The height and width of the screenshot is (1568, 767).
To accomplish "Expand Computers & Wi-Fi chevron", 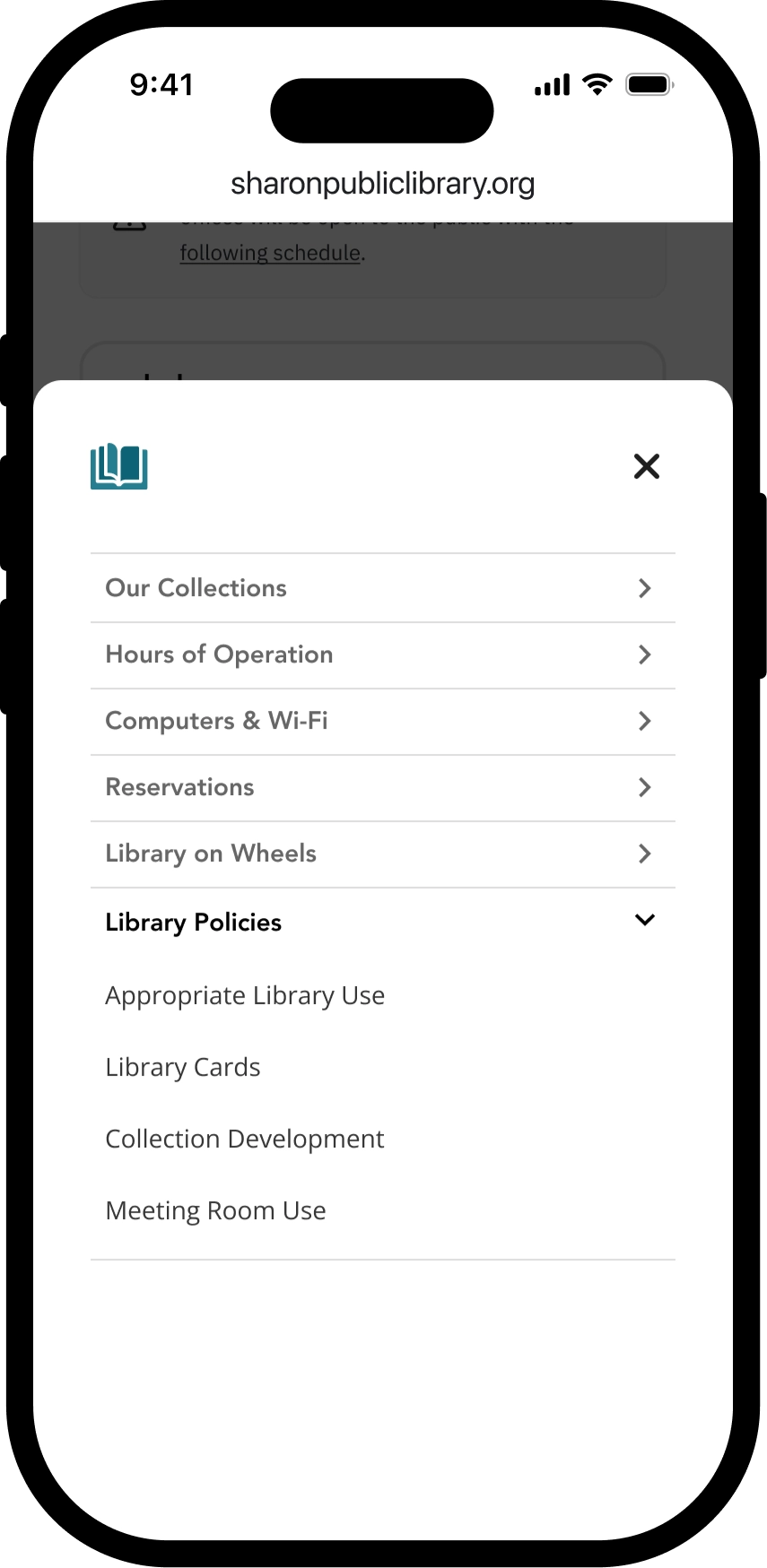I will (644, 721).
